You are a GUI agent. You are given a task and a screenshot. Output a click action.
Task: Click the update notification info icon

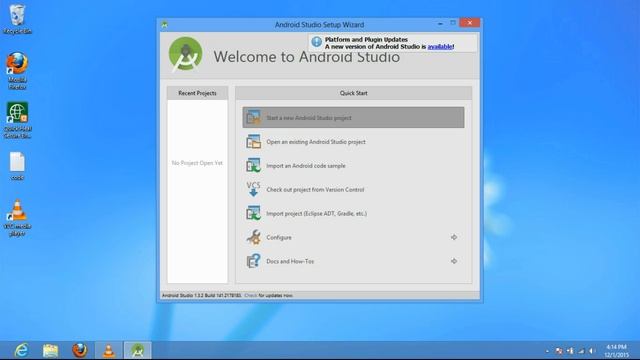point(316,42)
